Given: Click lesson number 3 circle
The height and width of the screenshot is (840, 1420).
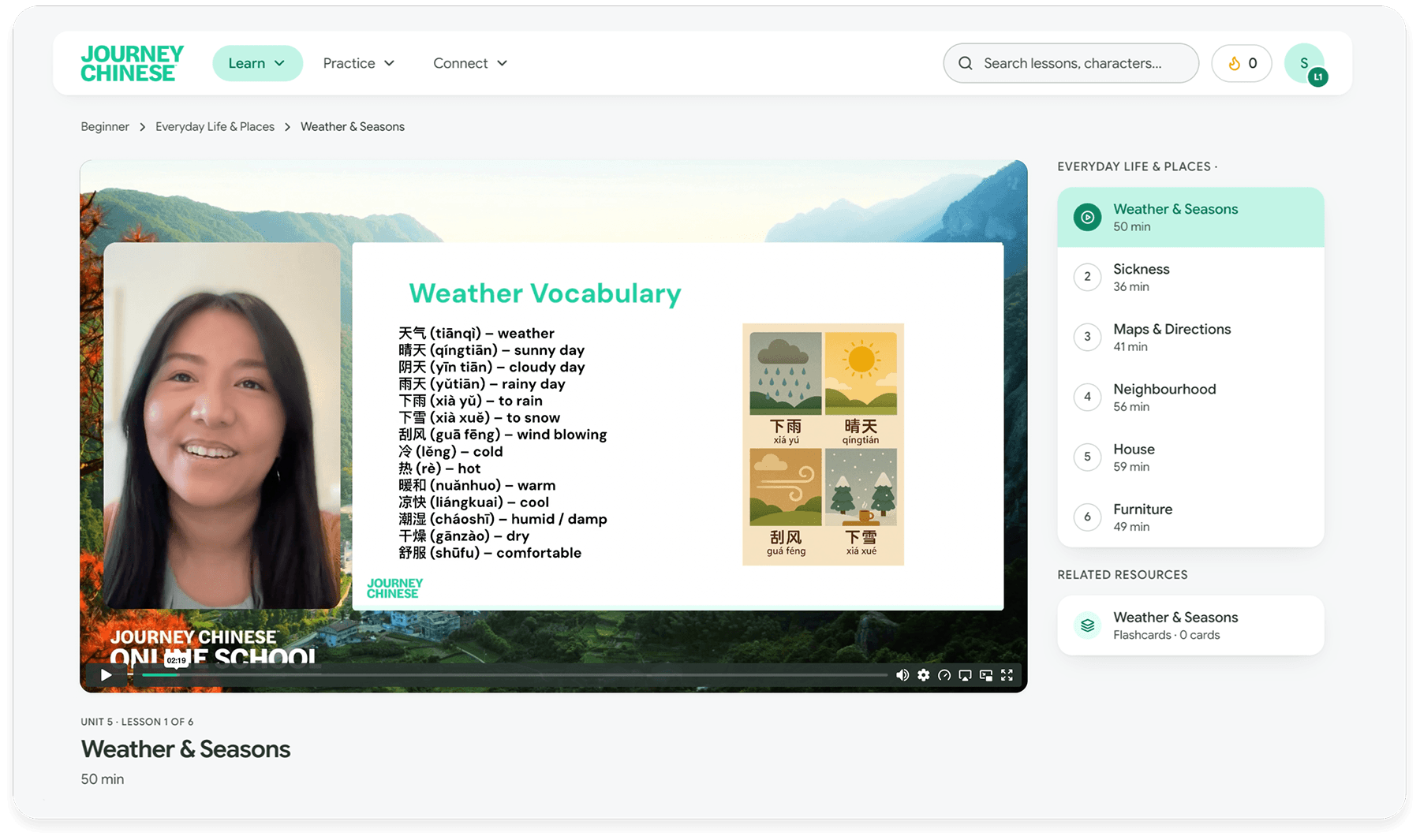Looking at the screenshot, I should click(x=1087, y=337).
